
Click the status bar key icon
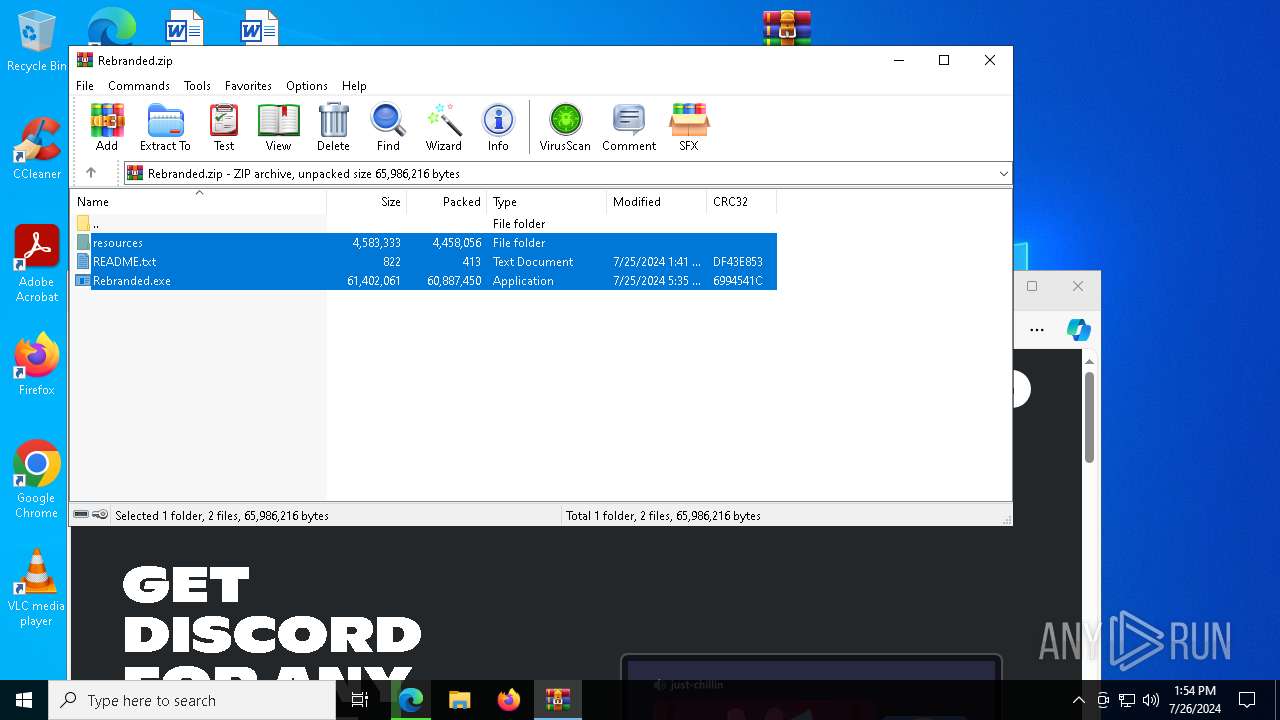(x=100, y=515)
